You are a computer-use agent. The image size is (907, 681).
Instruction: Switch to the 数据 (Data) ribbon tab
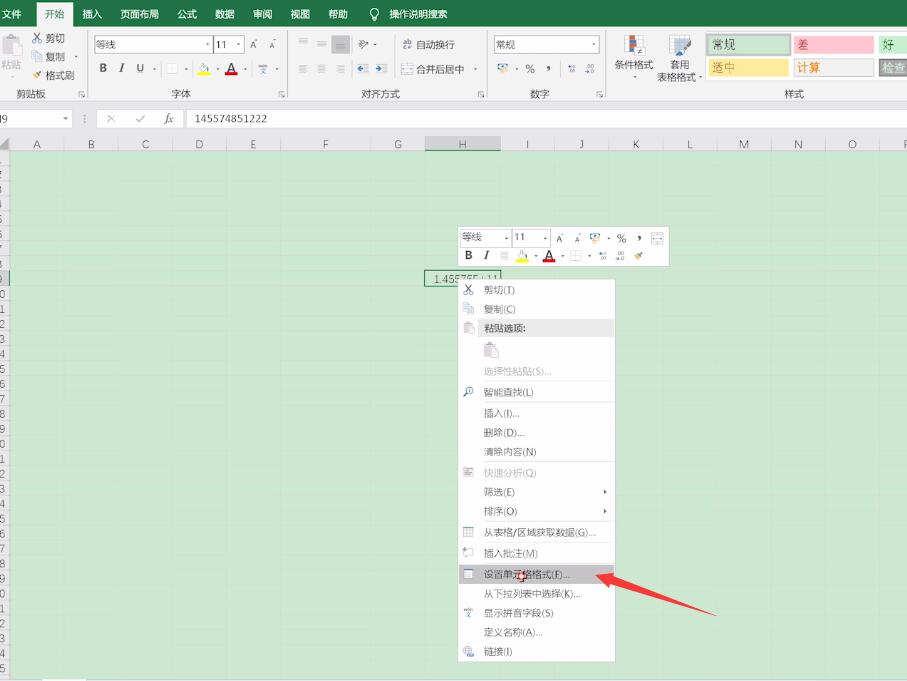coord(224,14)
